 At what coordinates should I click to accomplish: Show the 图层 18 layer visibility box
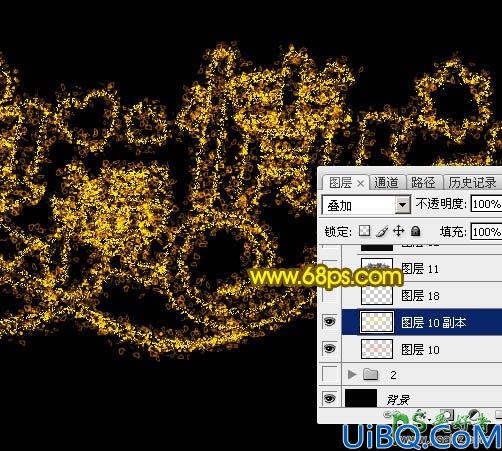[x=330, y=295]
